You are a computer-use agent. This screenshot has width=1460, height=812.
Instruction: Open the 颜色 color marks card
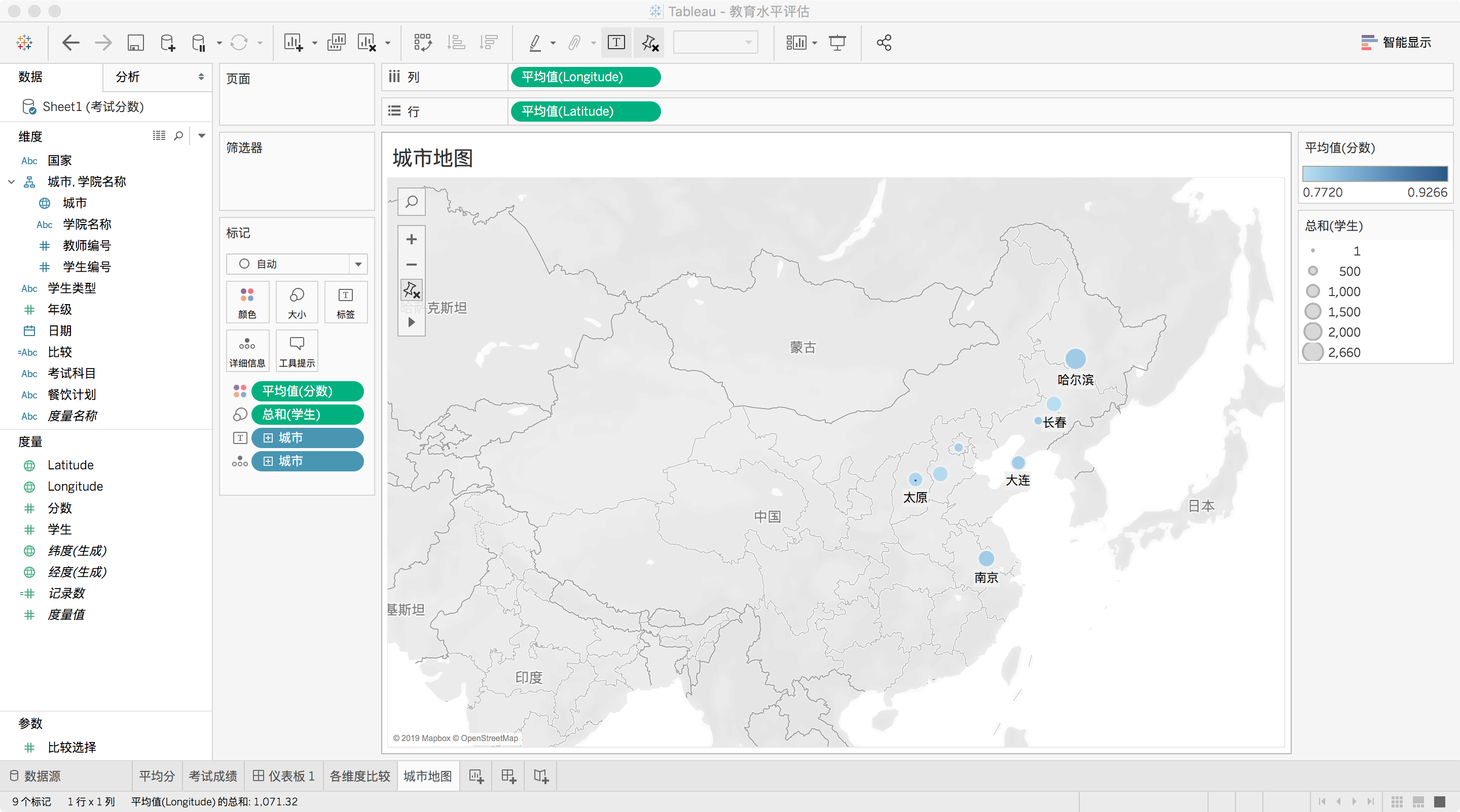coord(247,303)
